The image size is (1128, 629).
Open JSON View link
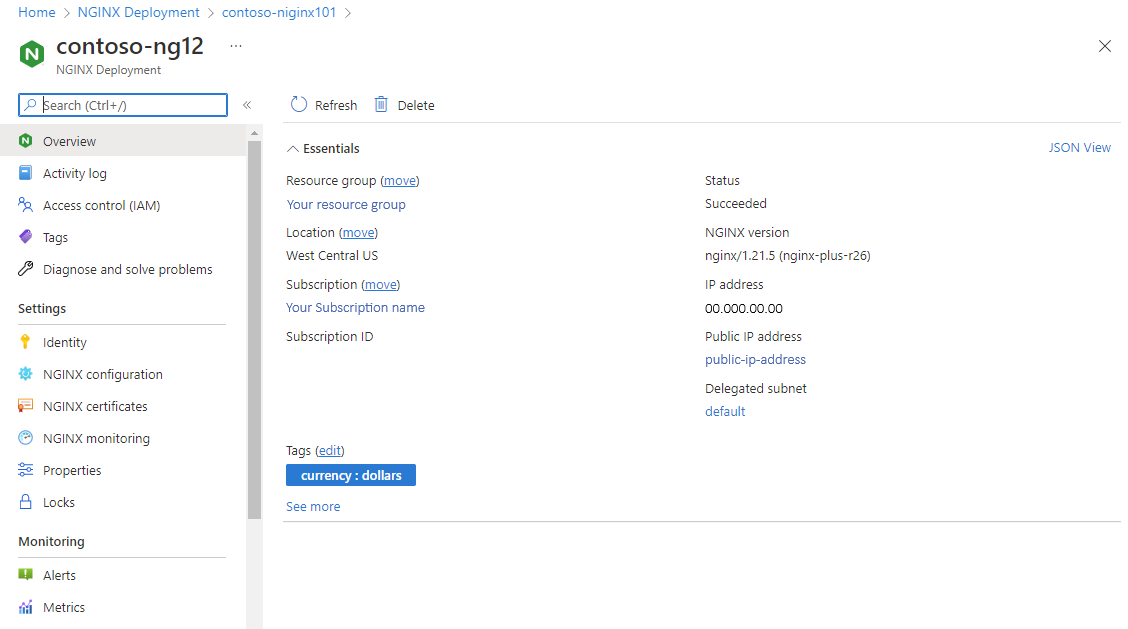point(1079,148)
